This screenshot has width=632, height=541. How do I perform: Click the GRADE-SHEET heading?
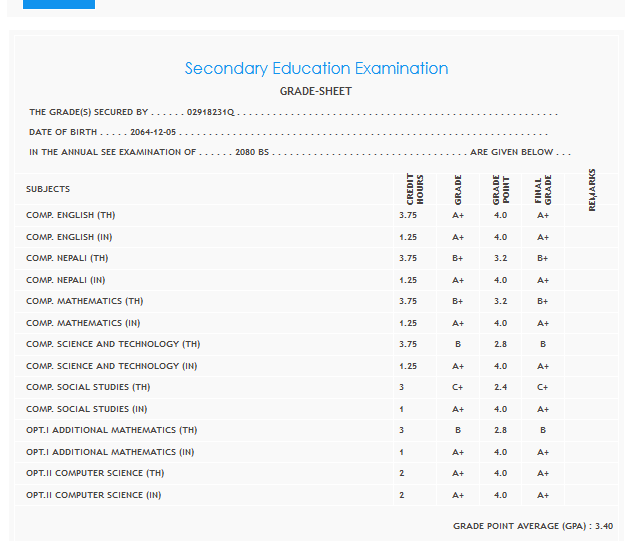pos(316,92)
